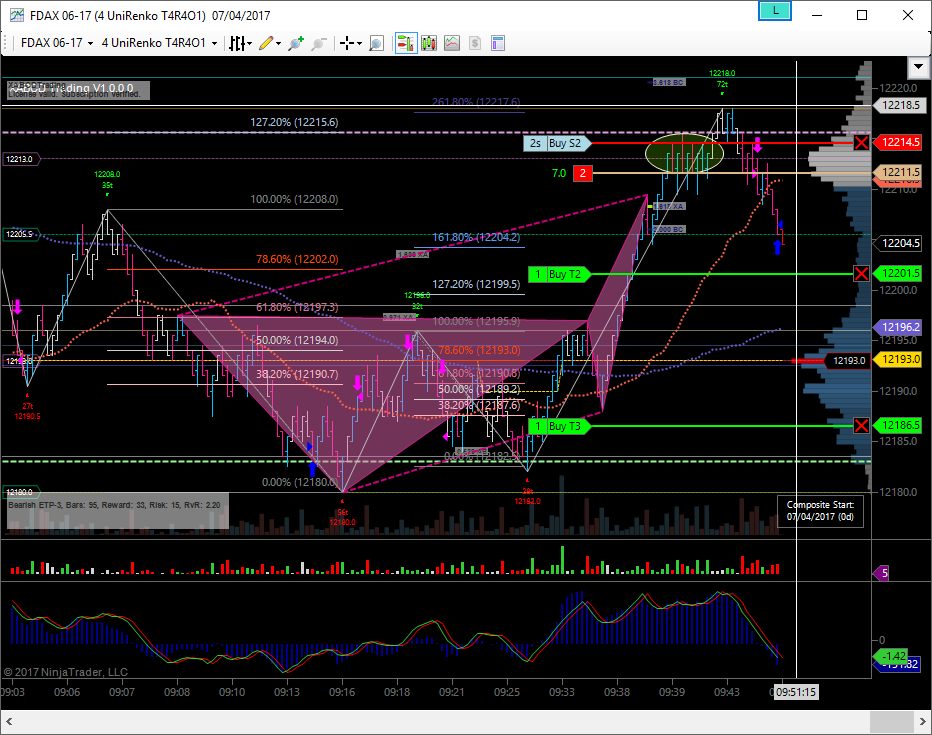Select the Buy S2 order label

pos(565,143)
